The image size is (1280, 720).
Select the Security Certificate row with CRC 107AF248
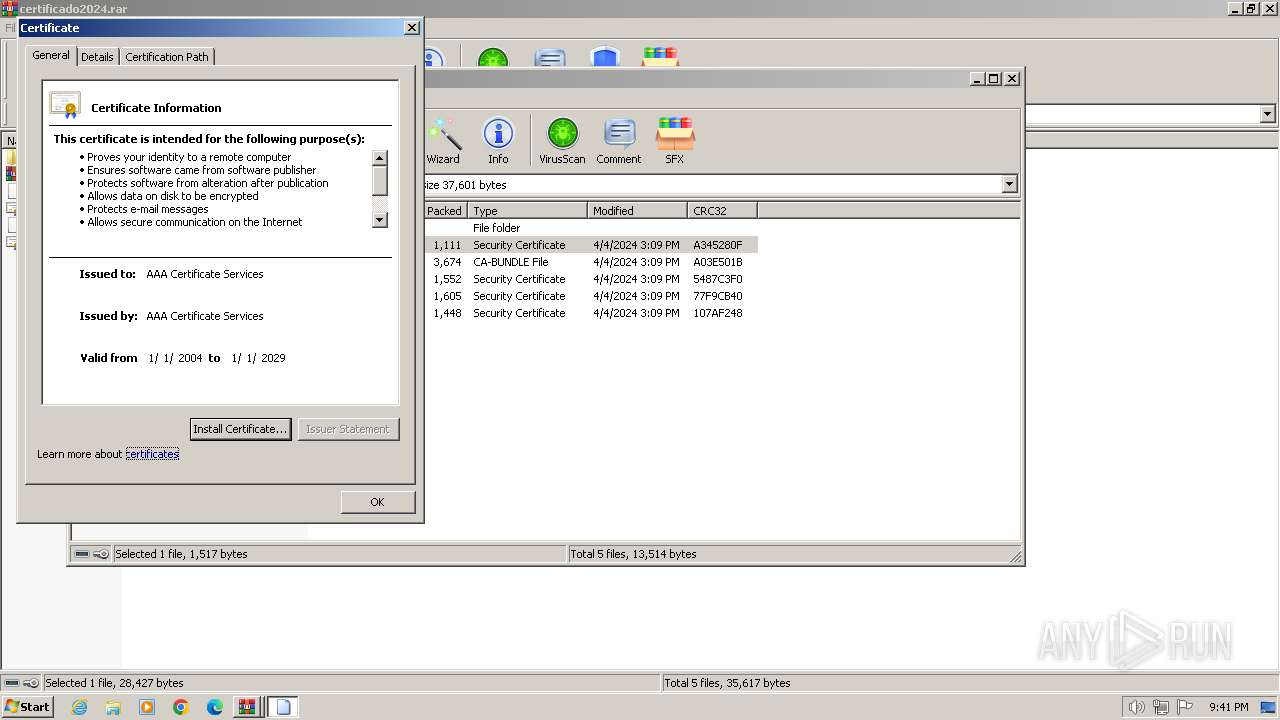[x=590, y=313]
